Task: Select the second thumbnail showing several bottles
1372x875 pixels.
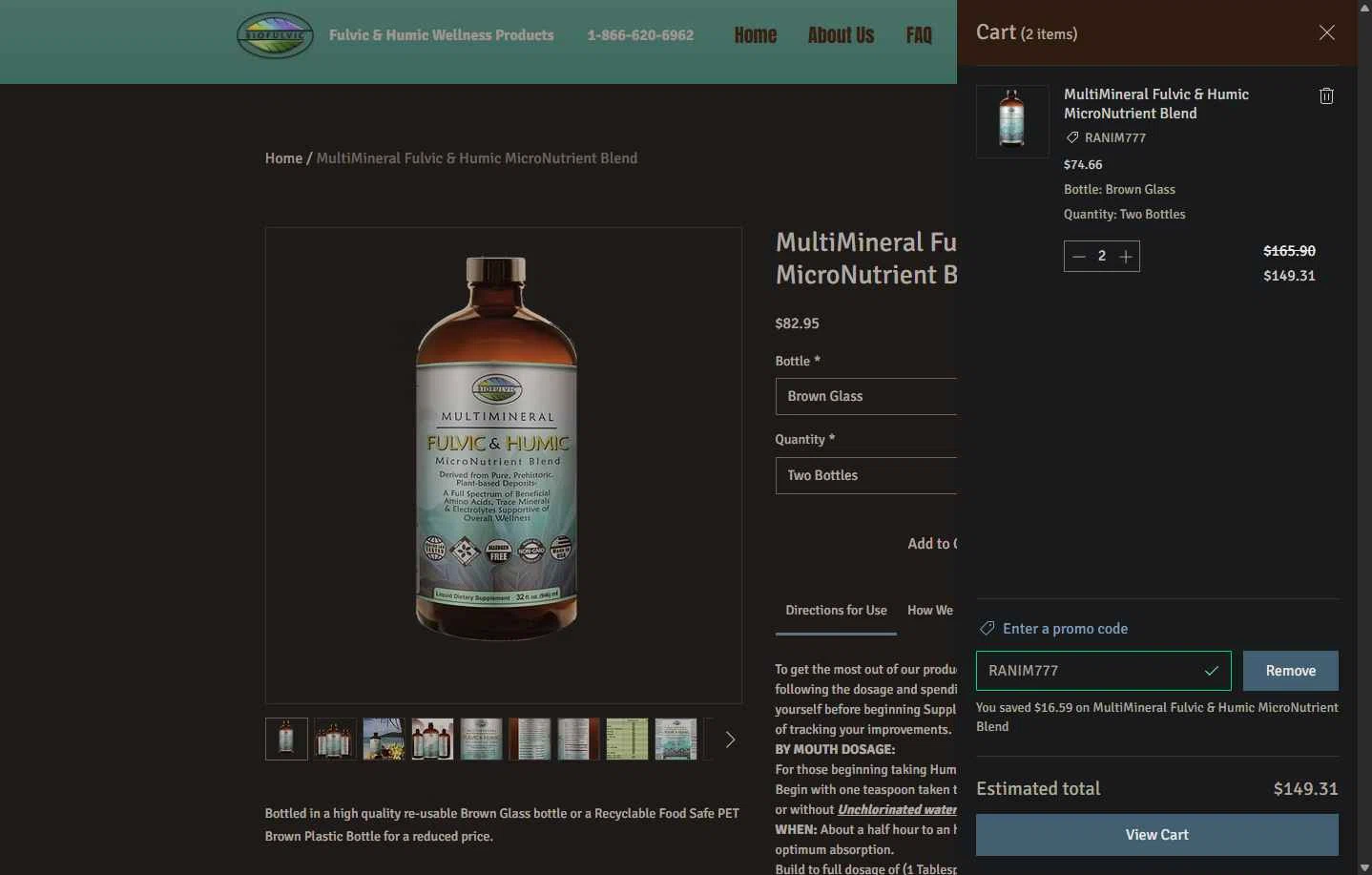Action: coord(335,740)
